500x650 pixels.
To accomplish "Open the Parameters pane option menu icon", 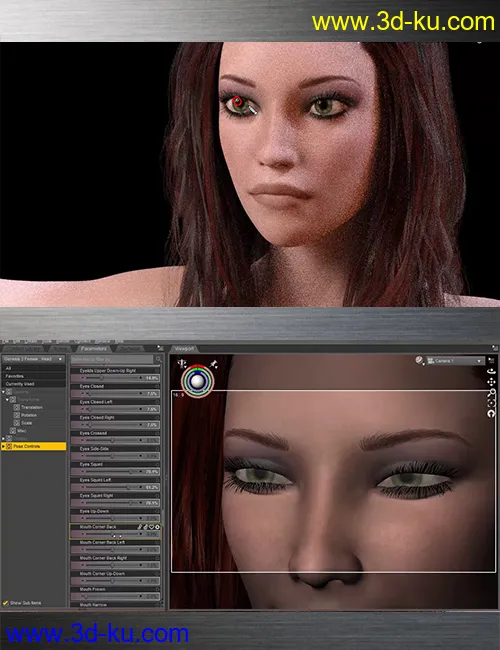I will pos(160,348).
